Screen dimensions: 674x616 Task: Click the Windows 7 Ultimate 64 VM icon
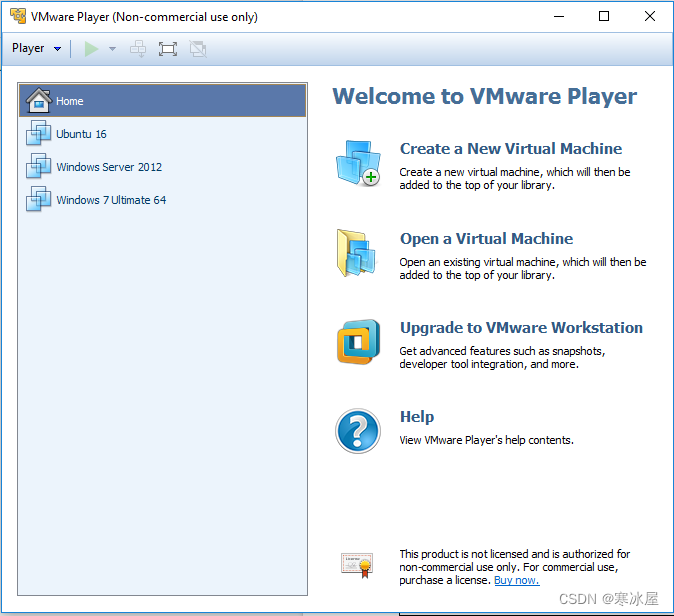[x=38, y=199]
